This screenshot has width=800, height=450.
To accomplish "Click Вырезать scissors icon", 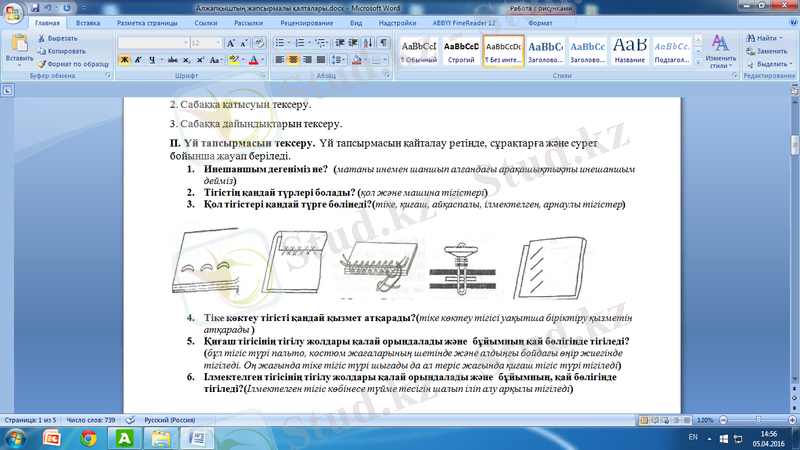I will coord(41,38).
